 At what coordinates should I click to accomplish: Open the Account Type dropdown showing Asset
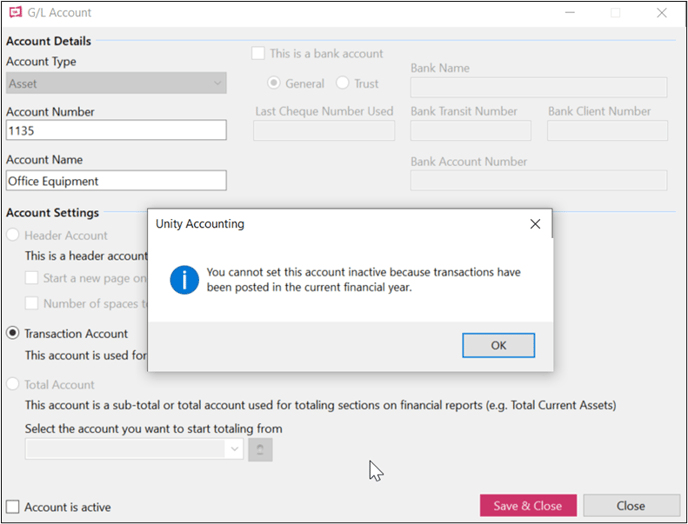116,83
